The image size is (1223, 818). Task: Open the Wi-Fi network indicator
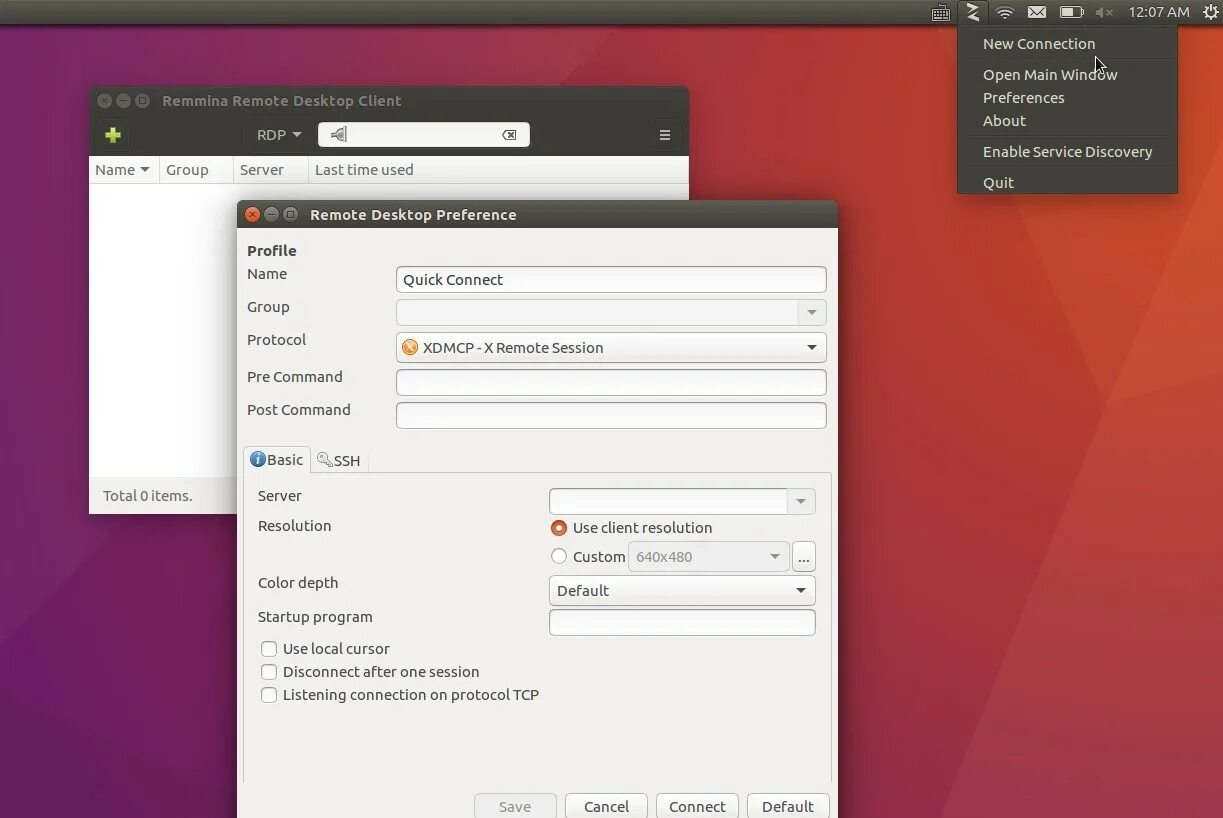pos(1005,12)
